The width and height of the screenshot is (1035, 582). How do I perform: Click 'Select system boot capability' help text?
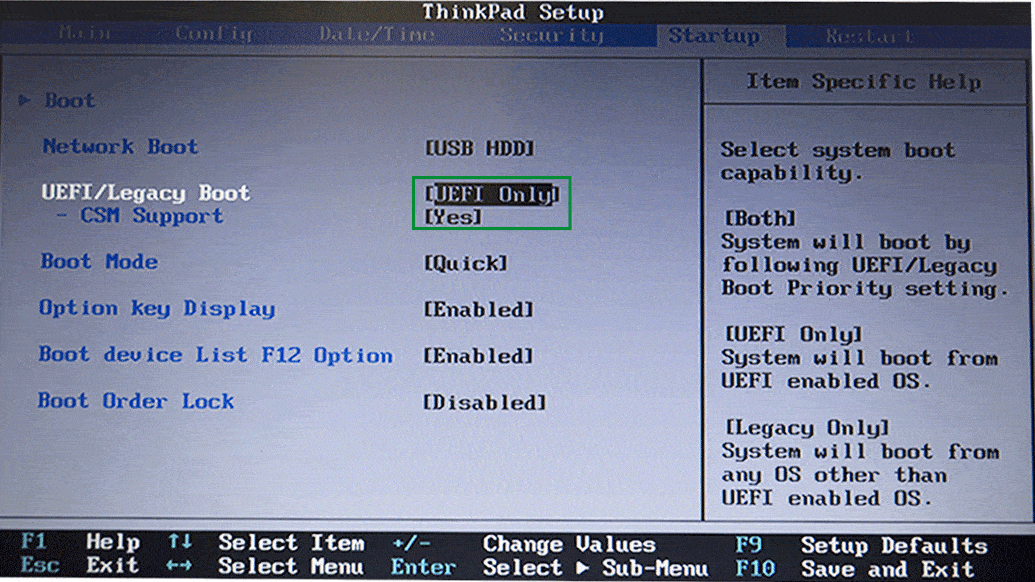pos(838,161)
